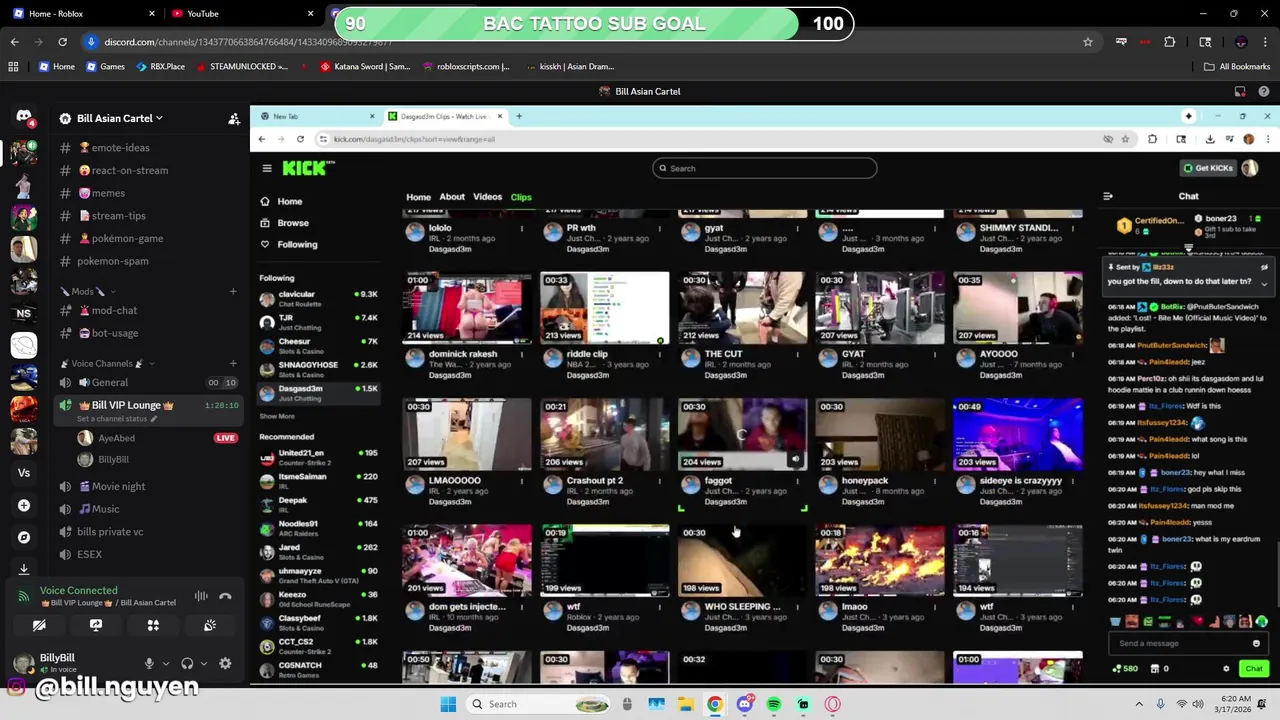Viewport: 1280px width, 720px height.
Task: Deafen with the headphones icon in Discord
Action: click(187, 663)
